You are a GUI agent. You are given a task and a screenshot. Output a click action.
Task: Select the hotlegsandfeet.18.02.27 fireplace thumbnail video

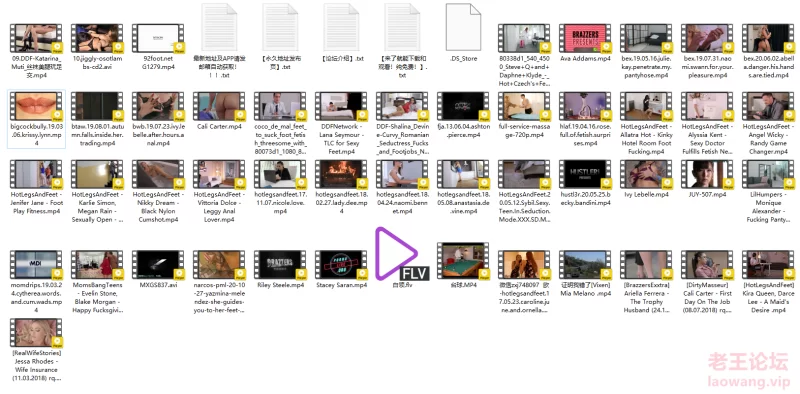[341, 174]
